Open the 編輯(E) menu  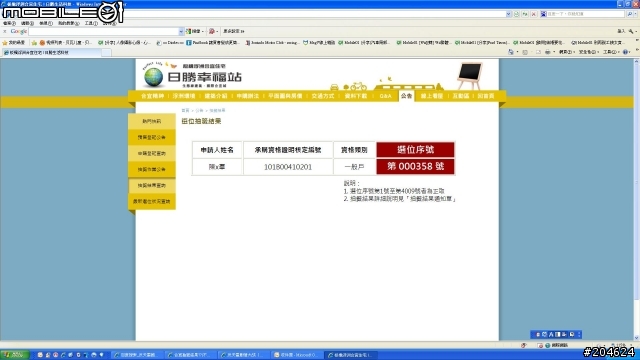click(x=27, y=23)
